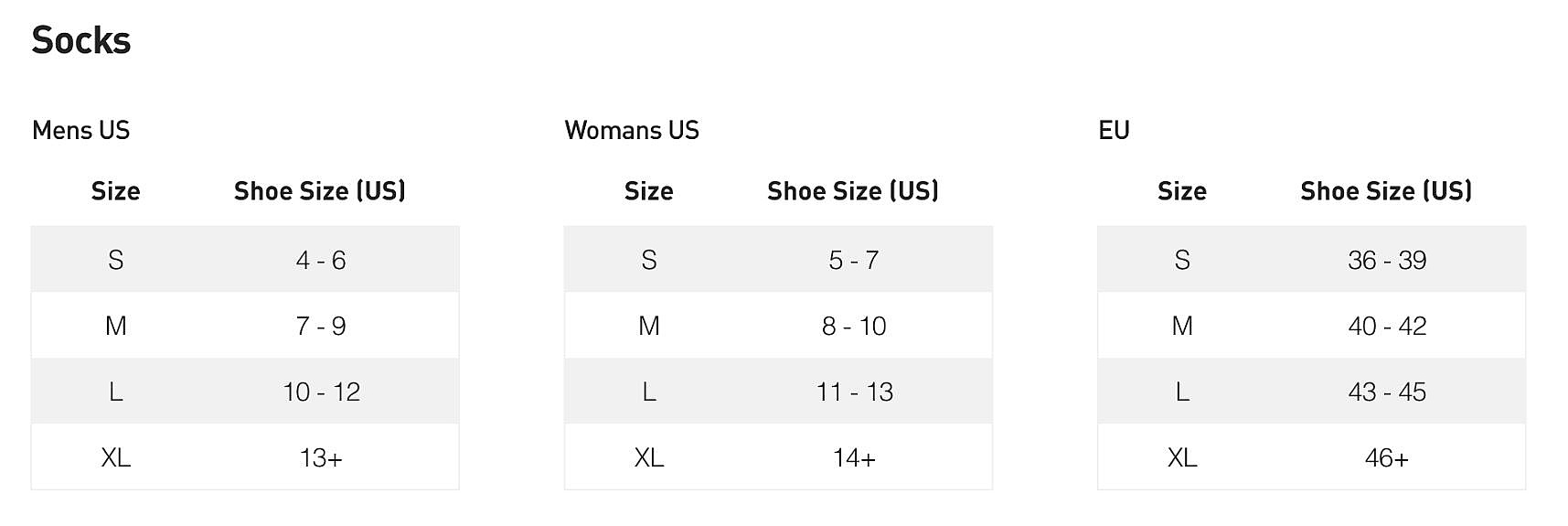
Task: Click Womans shoe size 11 - 13 cell
Action: click(x=854, y=392)
